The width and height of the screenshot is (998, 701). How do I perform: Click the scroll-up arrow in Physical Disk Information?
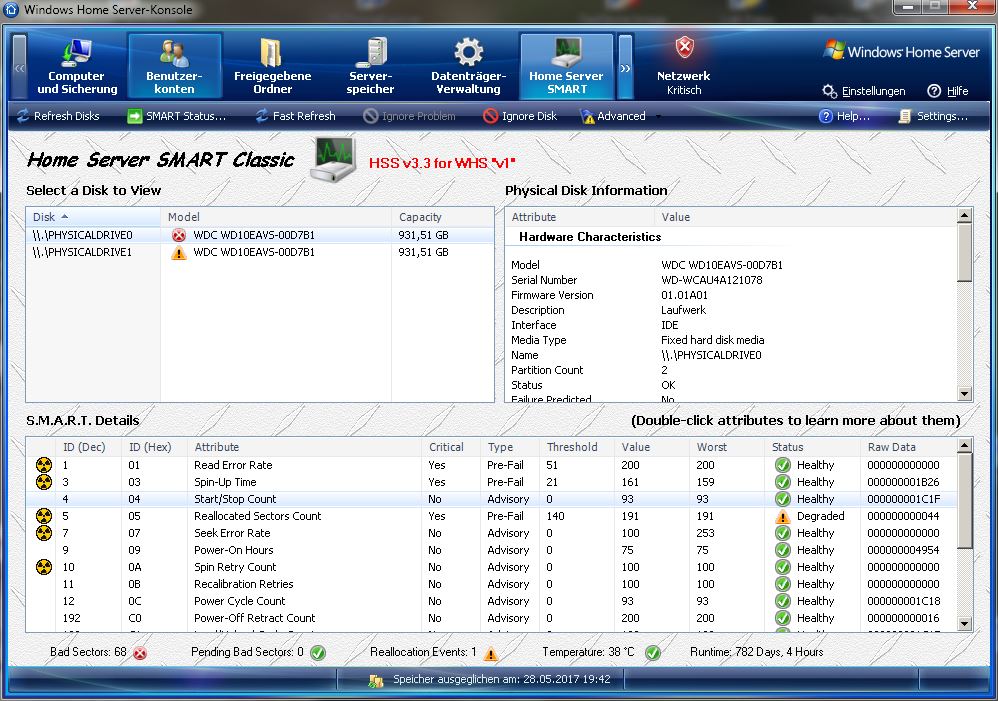[964, 216]
